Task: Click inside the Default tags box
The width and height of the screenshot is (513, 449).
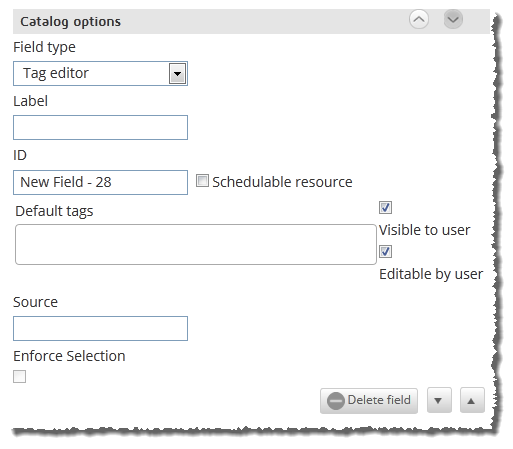Action: [196, 244]
